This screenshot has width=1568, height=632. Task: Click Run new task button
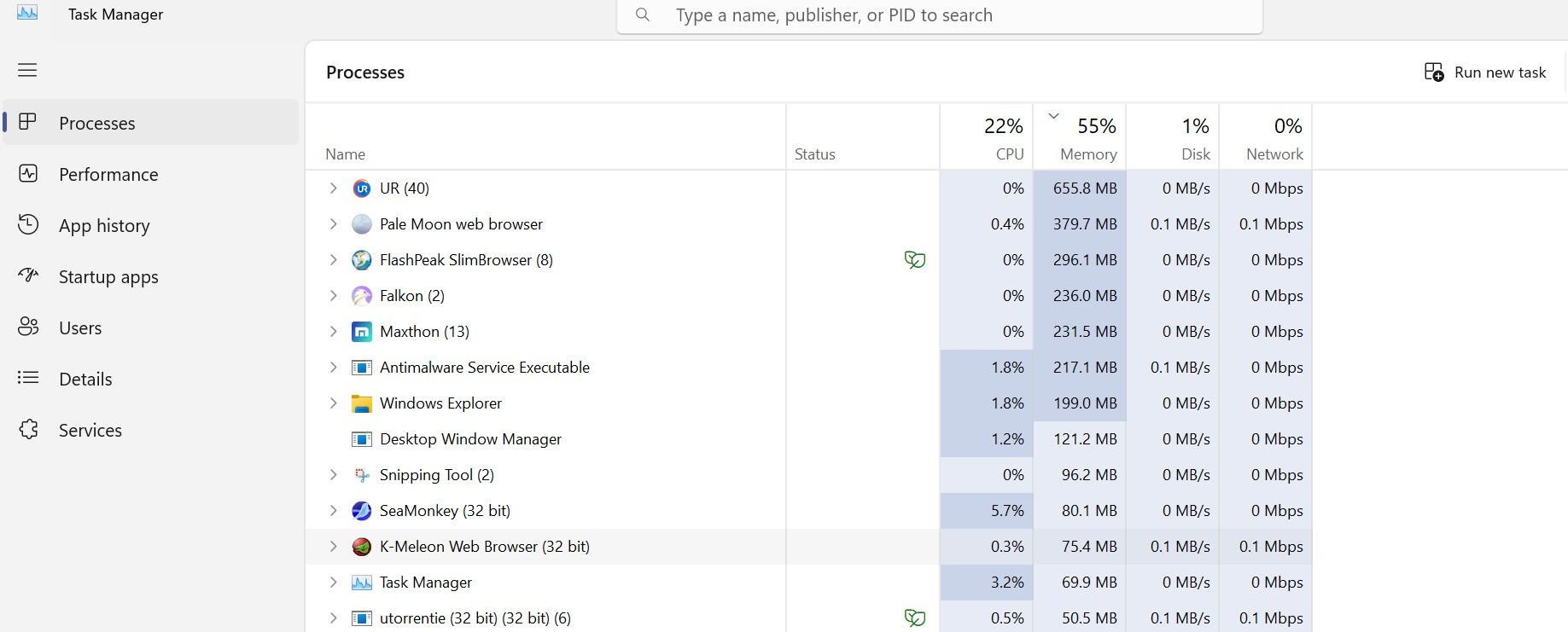pyautogui.click(x=1485, y=72)
